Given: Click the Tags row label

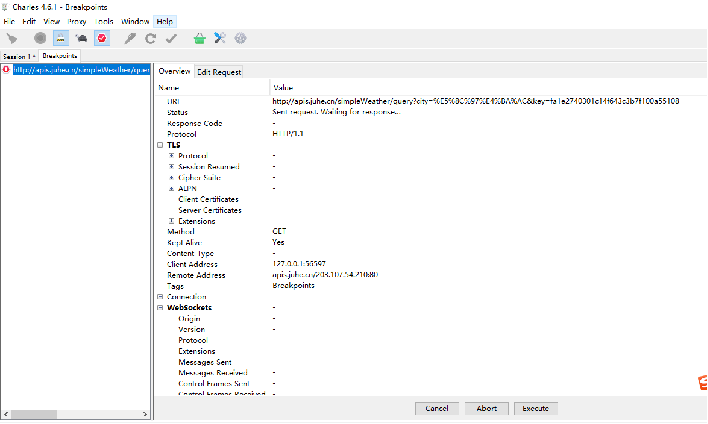Looking at the screenshot, I should pyautogui.click(x=175, y=286).
